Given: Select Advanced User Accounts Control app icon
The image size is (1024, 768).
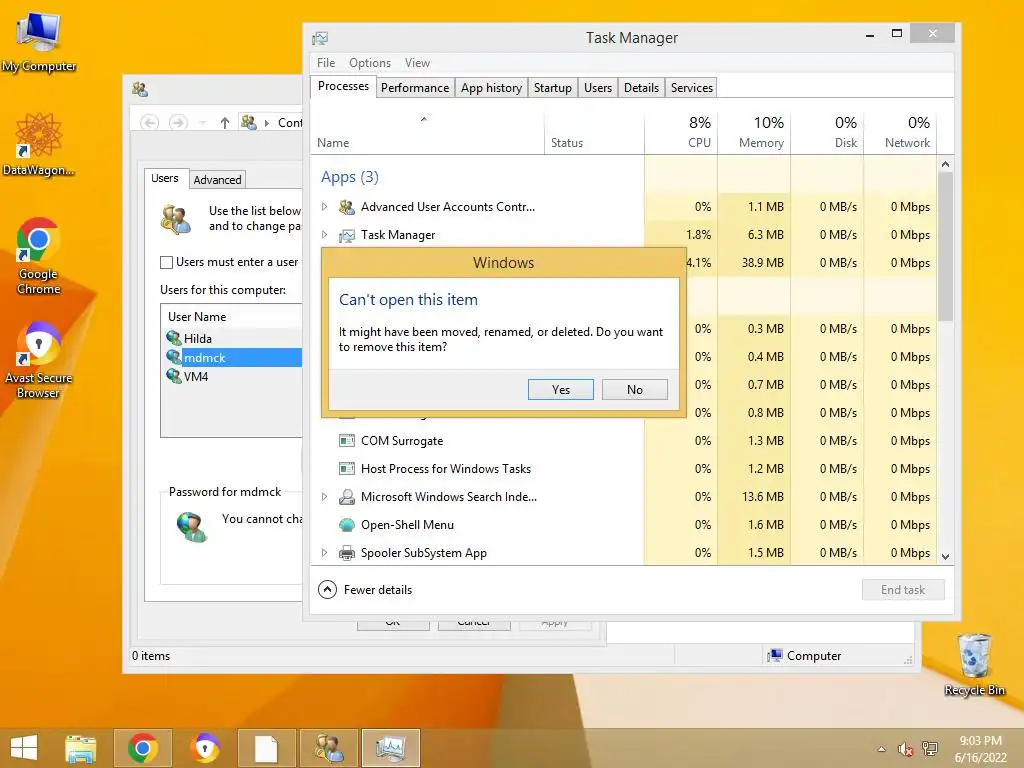Looking at the screenshot, I should (347, 207).
